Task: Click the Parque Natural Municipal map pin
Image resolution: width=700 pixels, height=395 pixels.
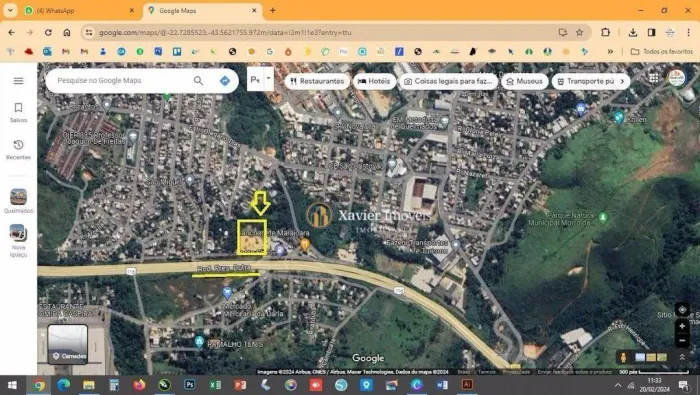Action: [x=603, y=217]
